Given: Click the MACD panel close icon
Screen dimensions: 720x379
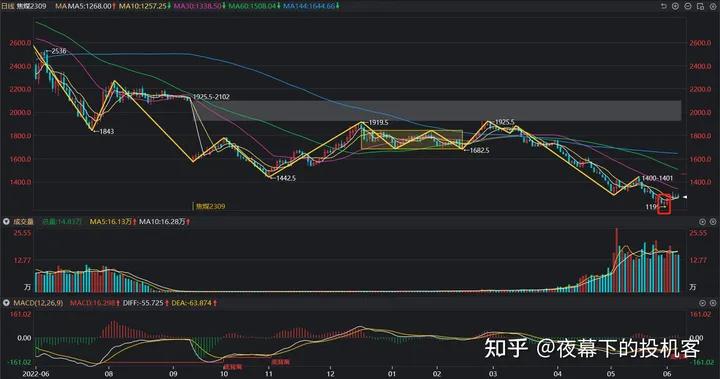Looking at the screenshot, I should coord(713,303).
